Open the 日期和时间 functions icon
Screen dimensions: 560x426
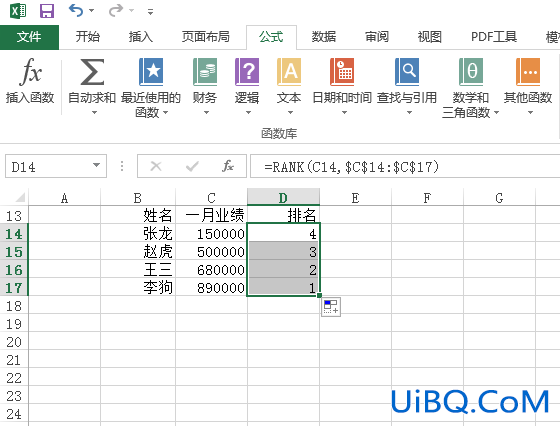click(x=342, y=72)
